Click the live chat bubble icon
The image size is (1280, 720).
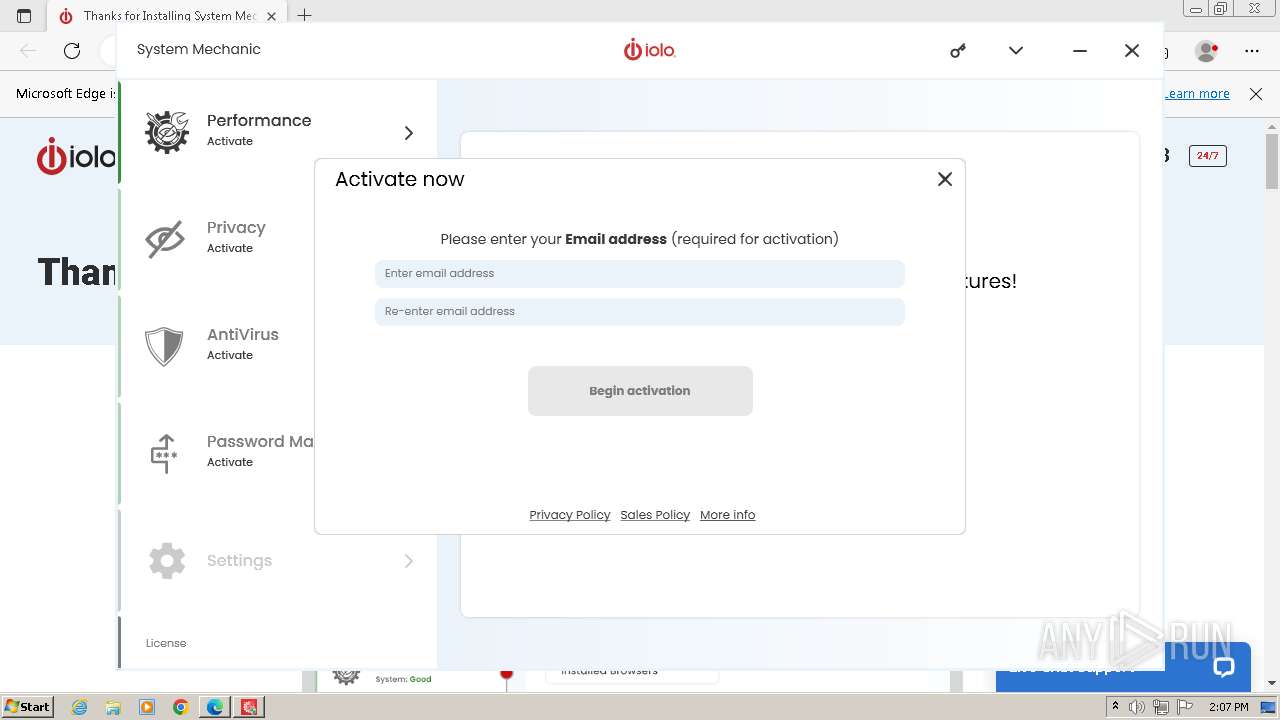click(x=1224, y=667)
